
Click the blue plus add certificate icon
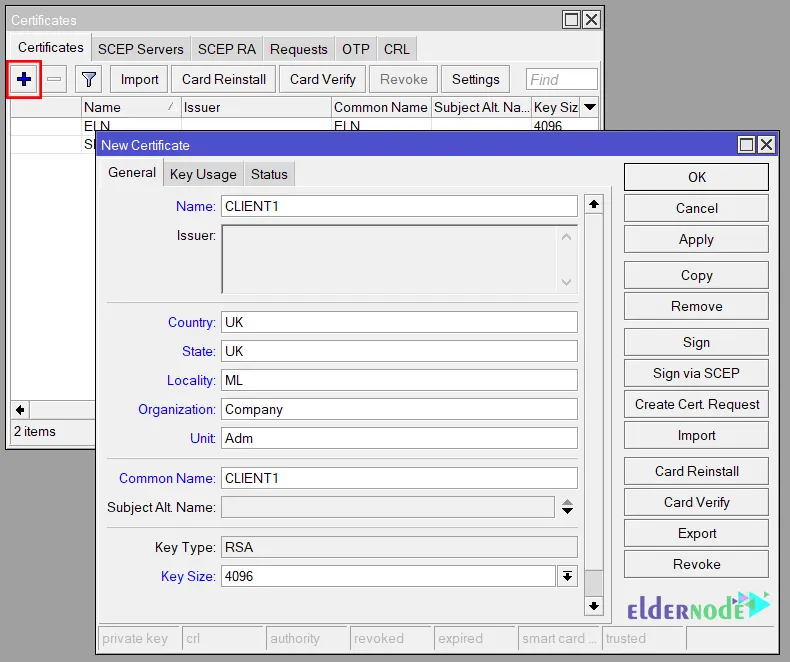(25, 79)
